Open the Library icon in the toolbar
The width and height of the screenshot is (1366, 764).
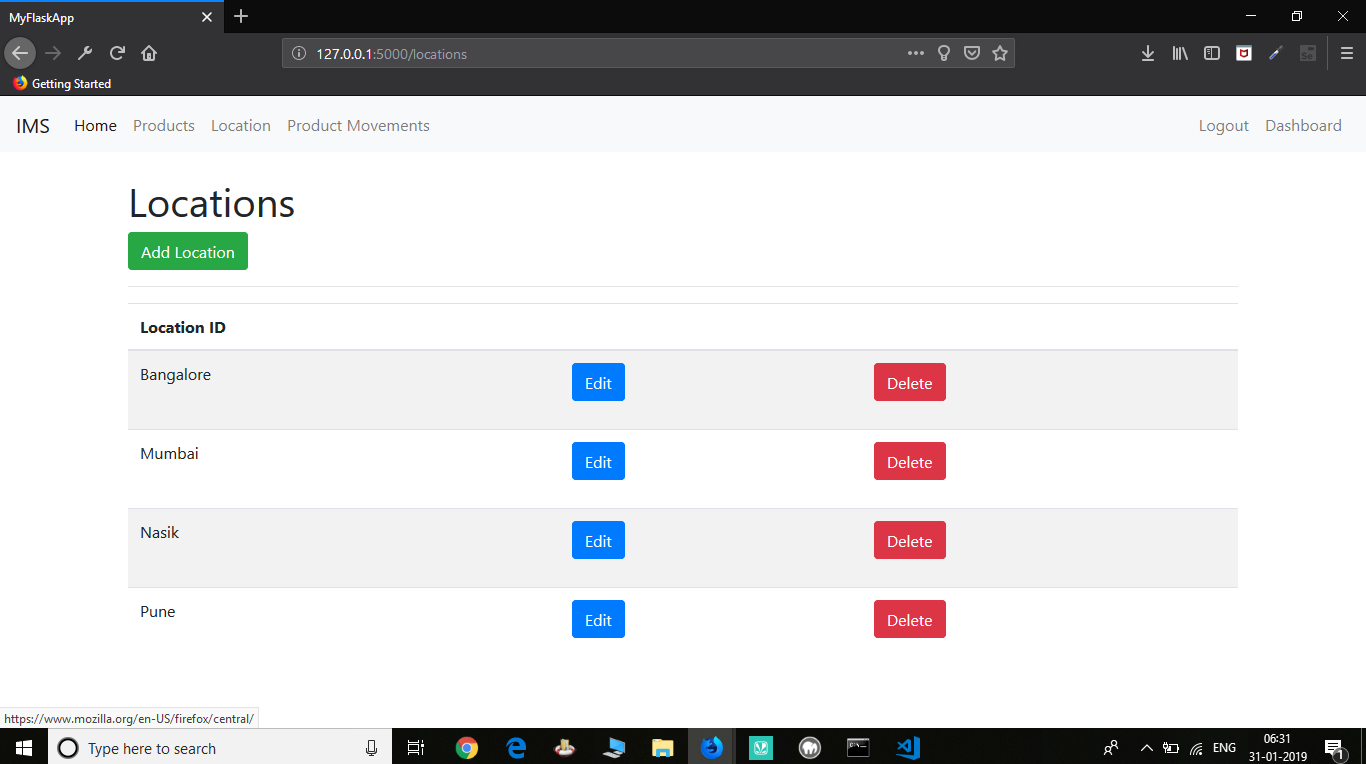pyautogui.click(x=1179, y=53)
